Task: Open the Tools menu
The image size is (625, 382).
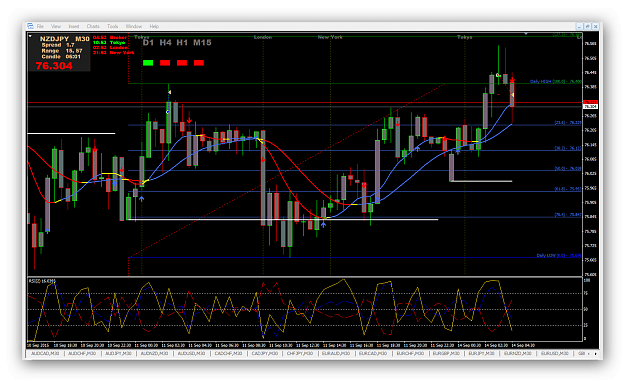Action: point(112,26)
